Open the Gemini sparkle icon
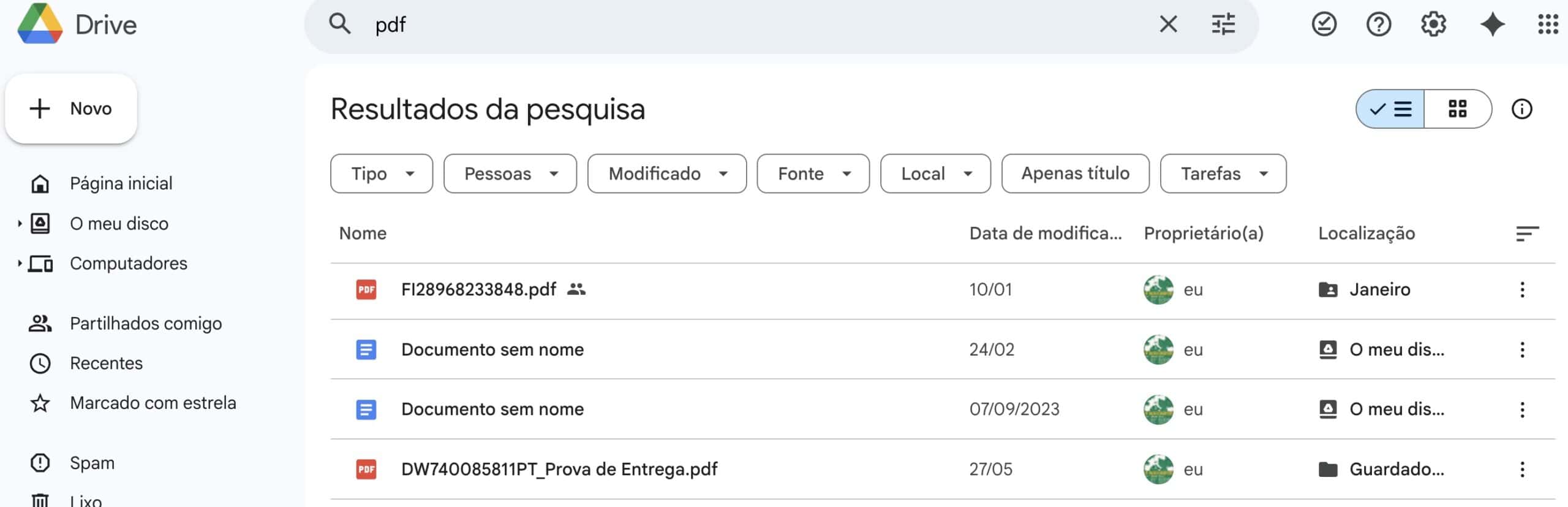This screenshot has height=507, width=1568. click(x=1492, y=25)
